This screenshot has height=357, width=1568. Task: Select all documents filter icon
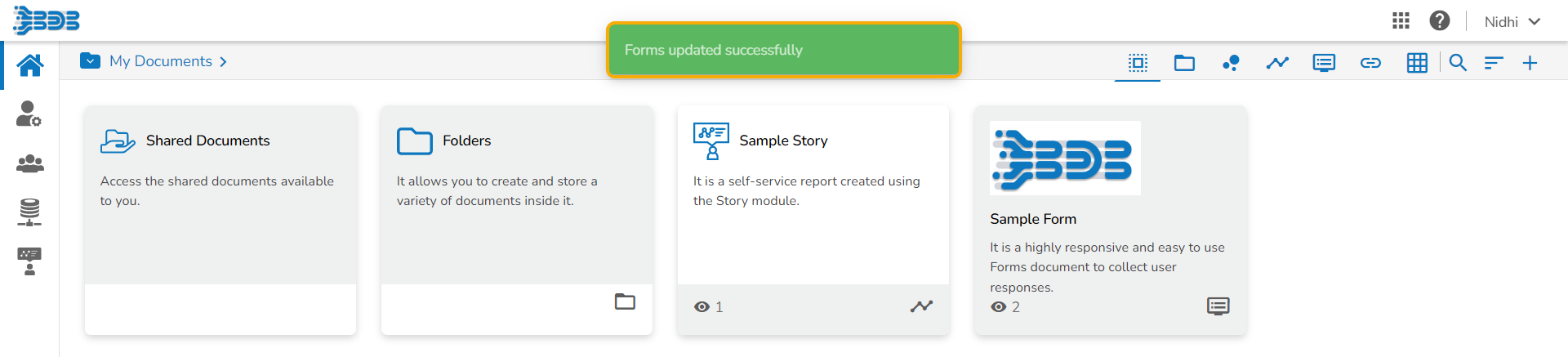click(x=1138, y=63)
